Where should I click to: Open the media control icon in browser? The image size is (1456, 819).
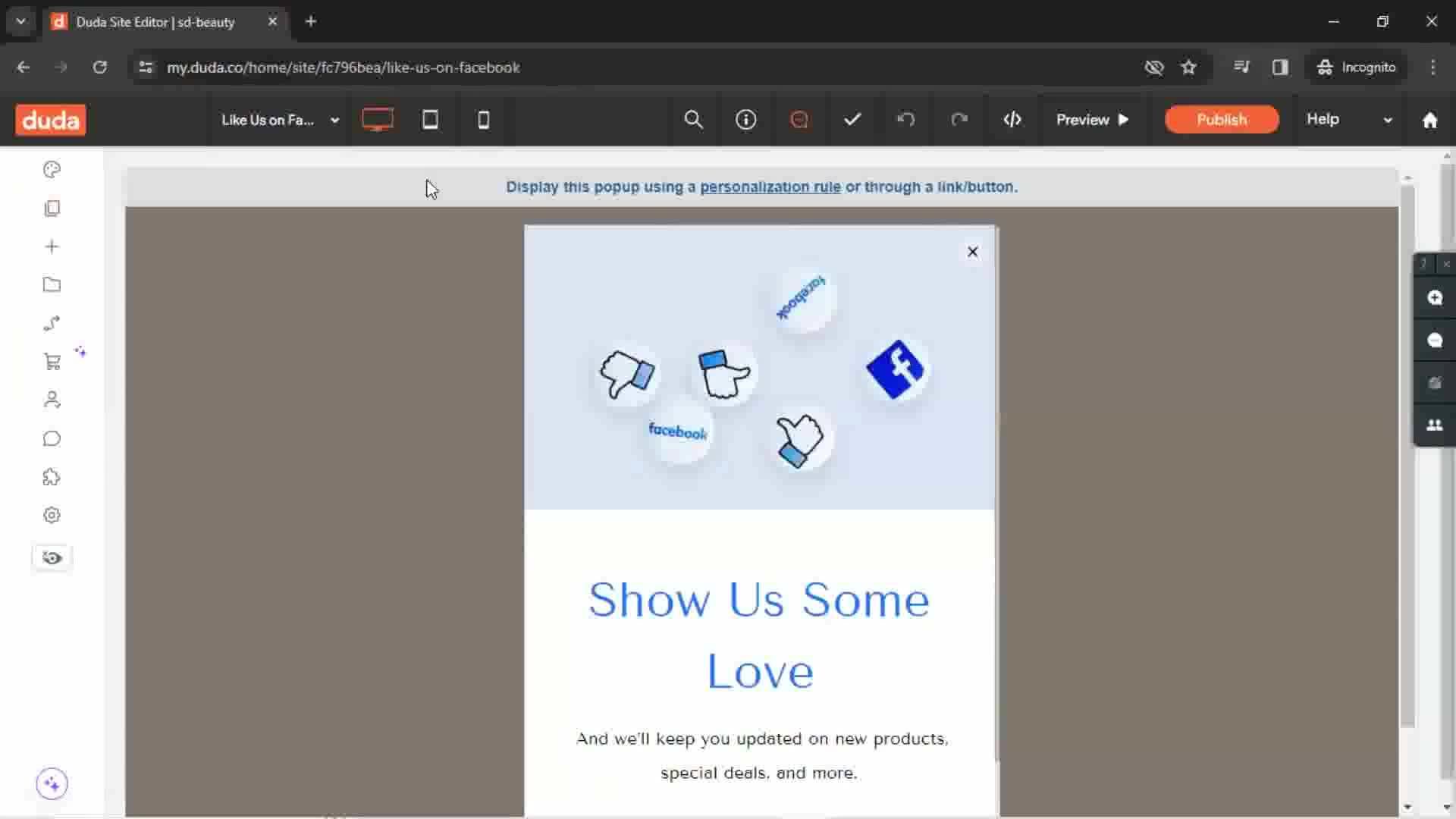[1241, 67]
